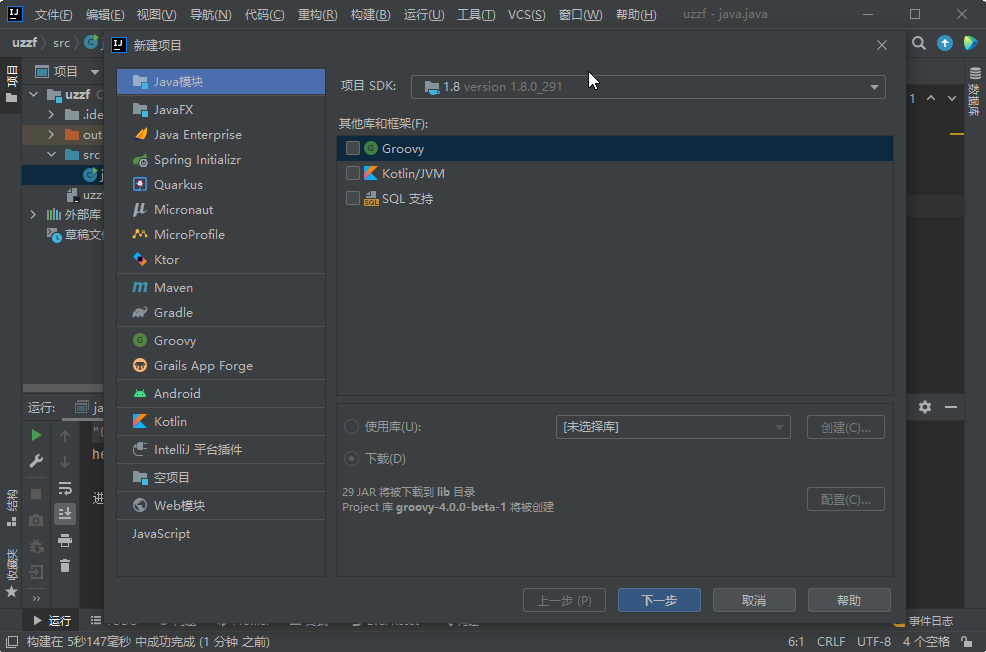Select the Java模块 project type
The image size is (986, 652).
click(x=221, y=82)
